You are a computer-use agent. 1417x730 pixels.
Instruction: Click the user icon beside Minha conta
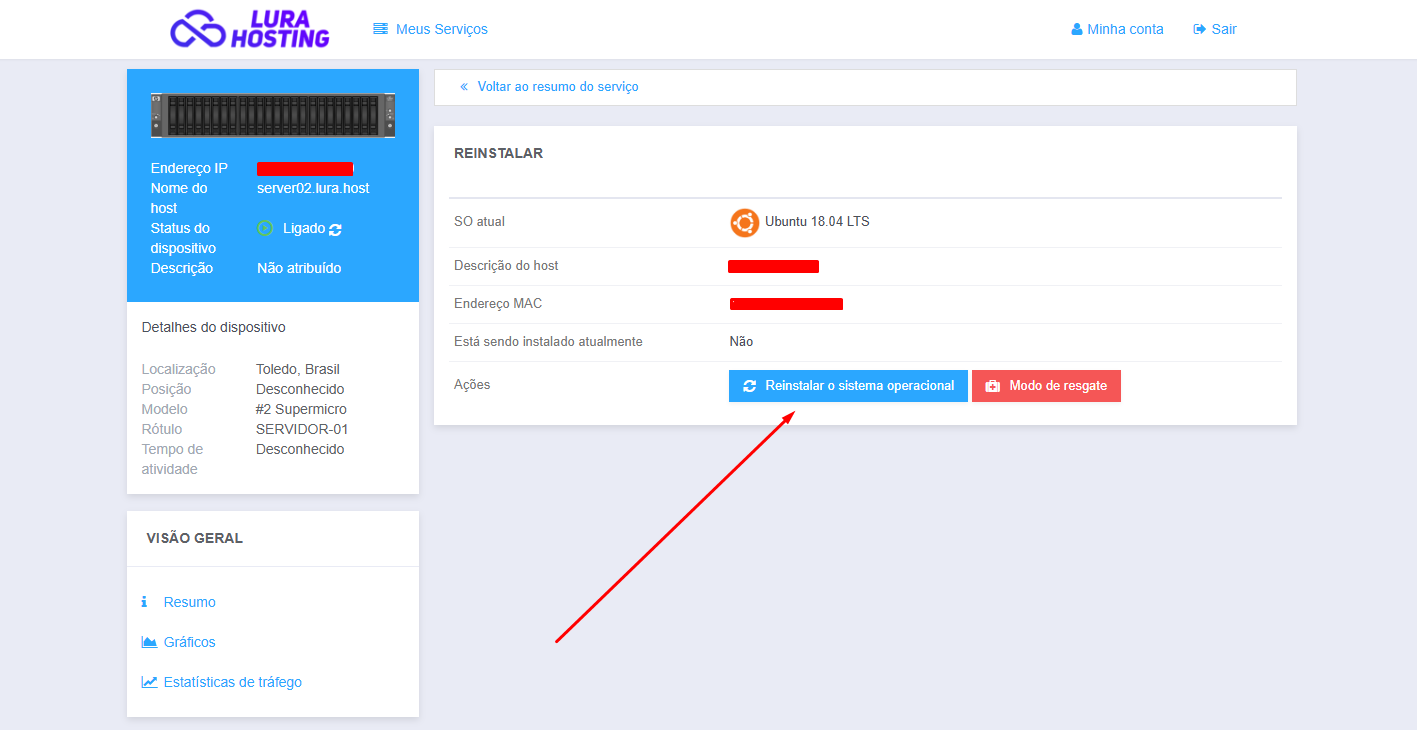(1077, 29)
